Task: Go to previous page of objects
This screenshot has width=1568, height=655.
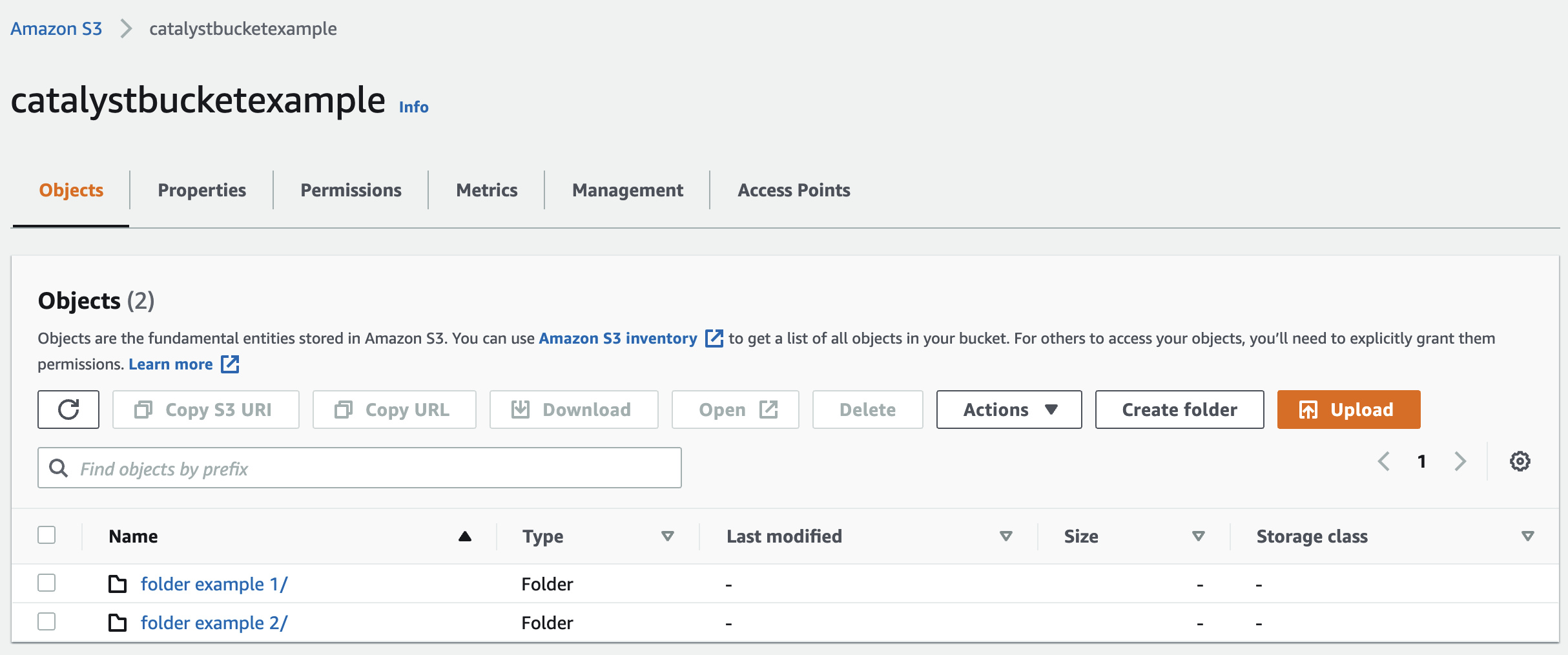Action: pyautogui.click(x=1383, y=461)
